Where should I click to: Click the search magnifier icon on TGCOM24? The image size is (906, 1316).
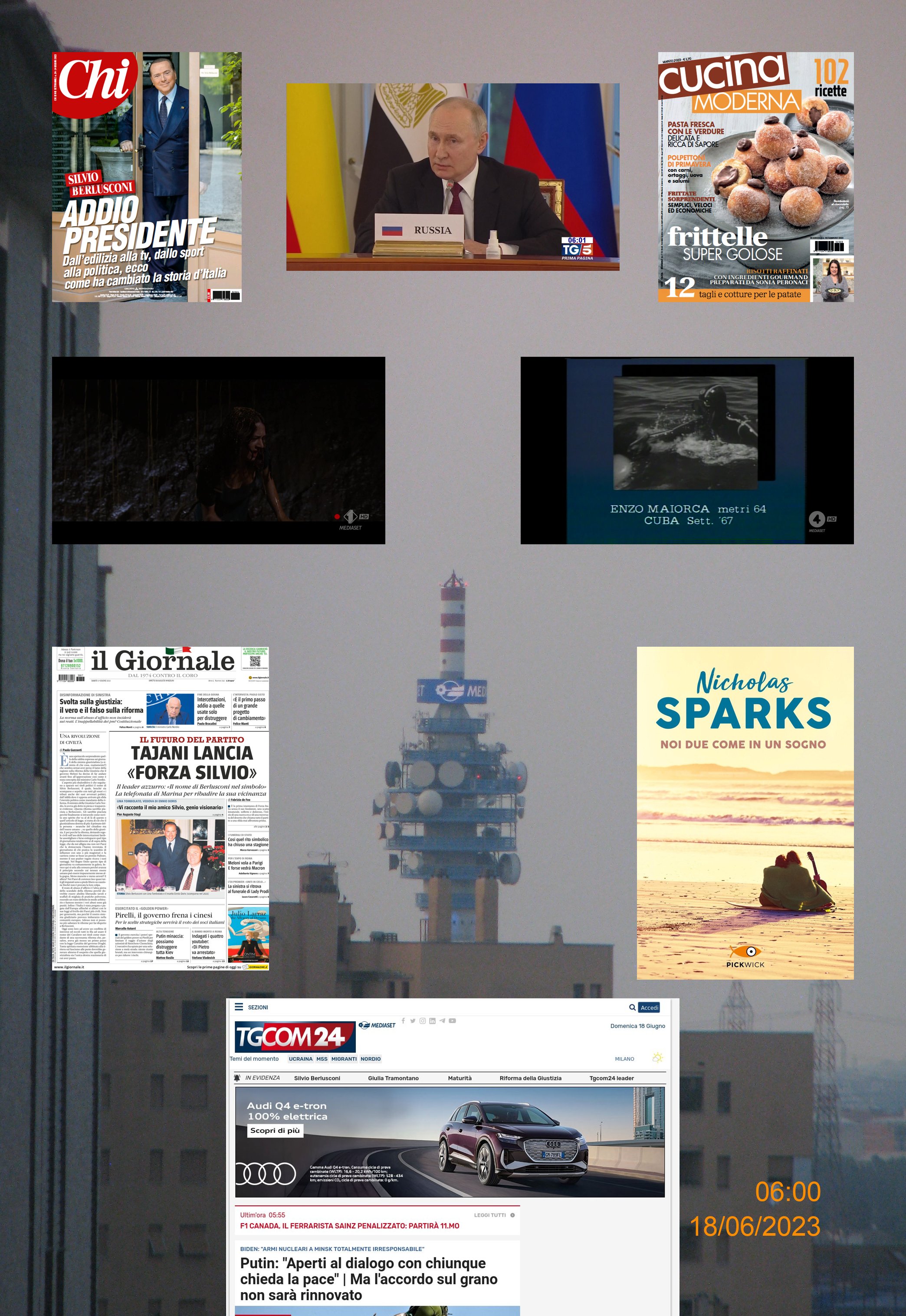click(x=632, y=1007)
